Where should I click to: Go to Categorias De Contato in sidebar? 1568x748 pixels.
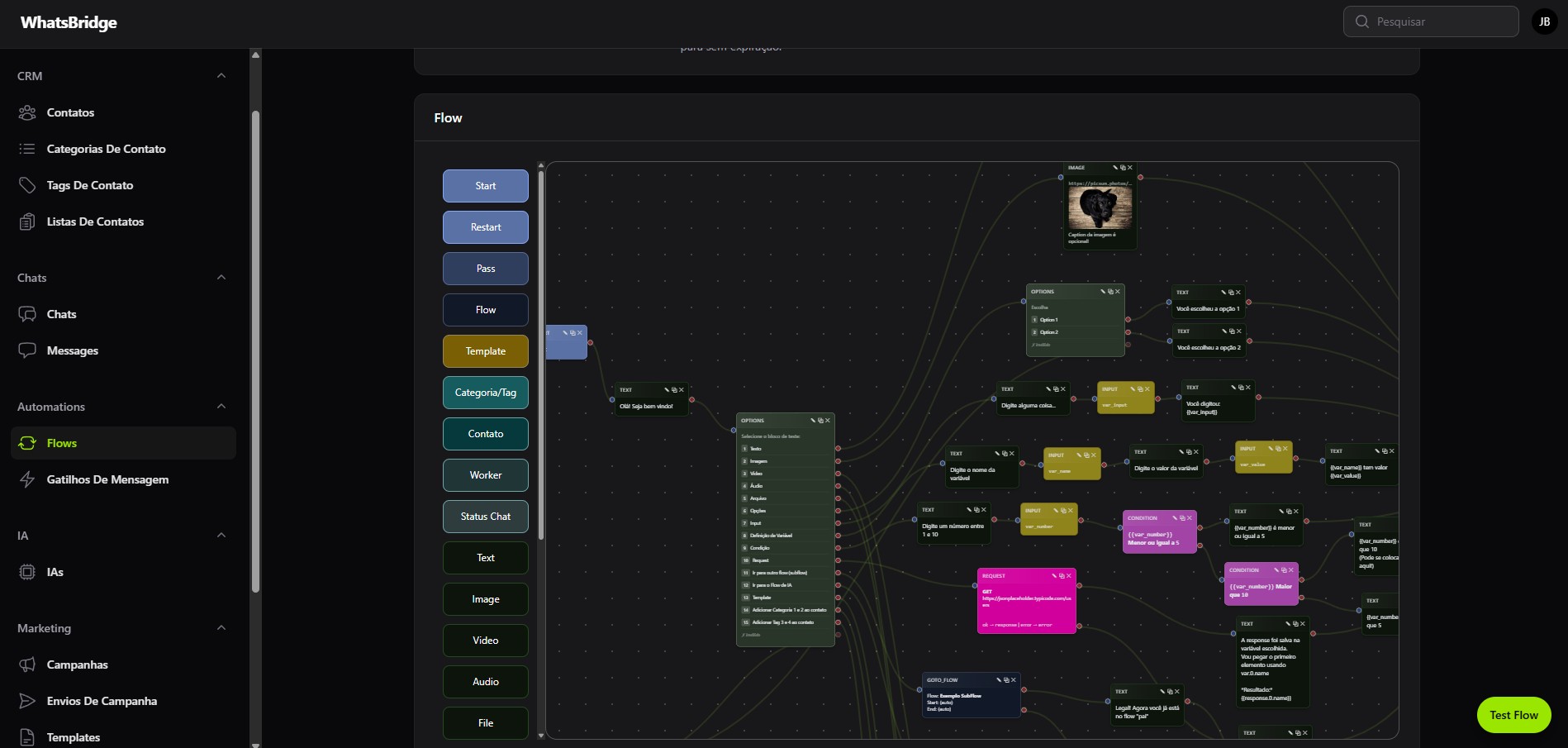(106, 149)
